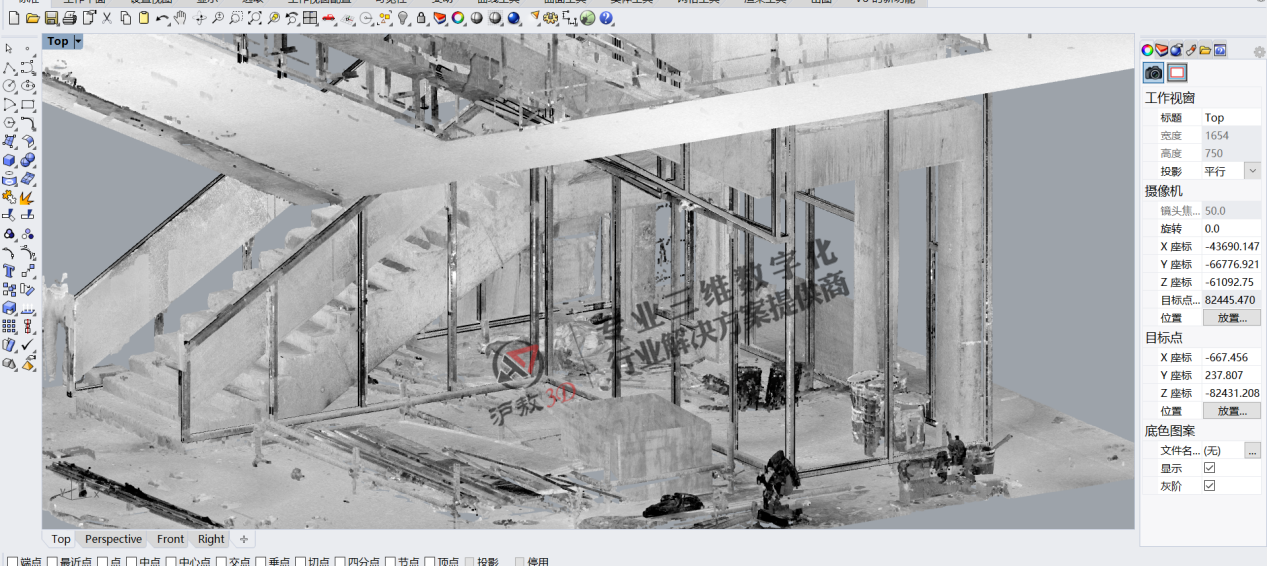
Task: Click the Save file icon in the toolbar
Action: coord(51,18)
